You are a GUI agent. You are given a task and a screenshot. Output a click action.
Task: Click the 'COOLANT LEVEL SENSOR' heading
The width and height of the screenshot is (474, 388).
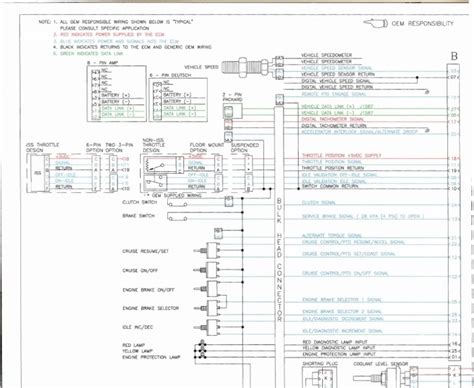pos(381,364)
